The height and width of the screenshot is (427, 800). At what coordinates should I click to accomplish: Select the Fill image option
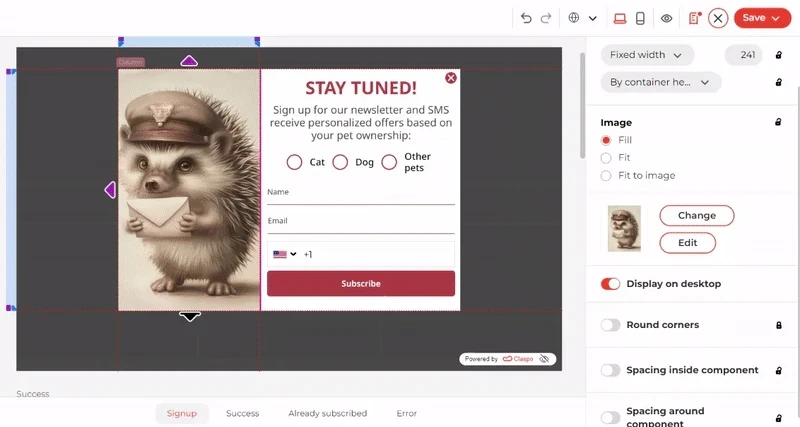(606, 140)
